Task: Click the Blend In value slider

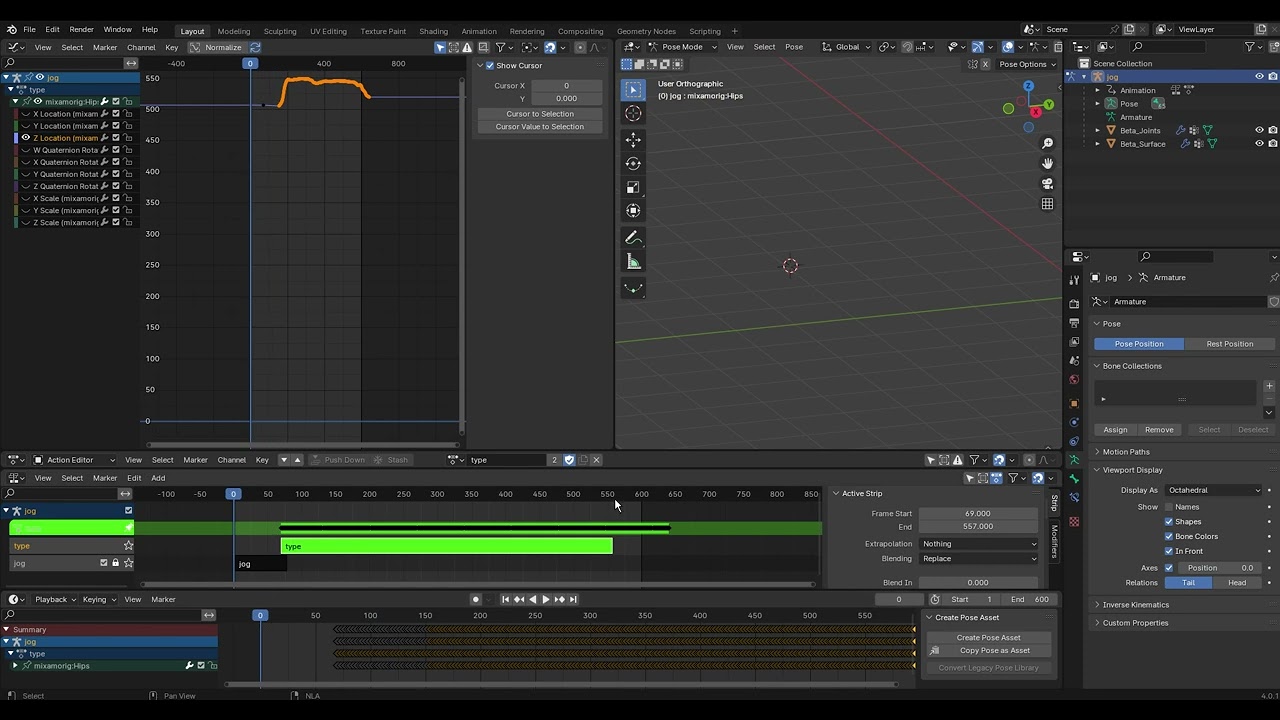Action: pyautogui.click(x=979, y=583)
